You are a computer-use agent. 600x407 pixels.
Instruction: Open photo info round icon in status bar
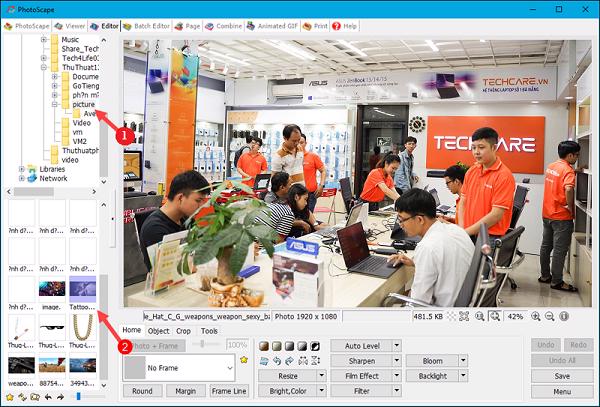coord(564,316)
